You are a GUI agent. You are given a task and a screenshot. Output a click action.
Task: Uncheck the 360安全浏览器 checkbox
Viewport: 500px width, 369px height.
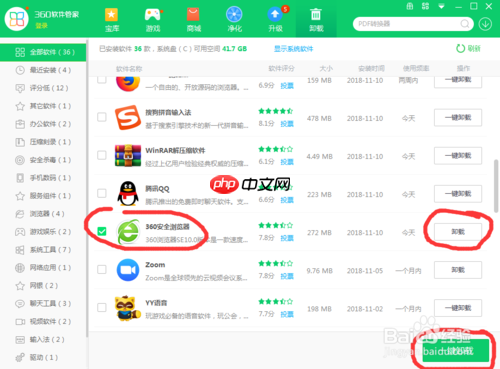click(102, 231)
